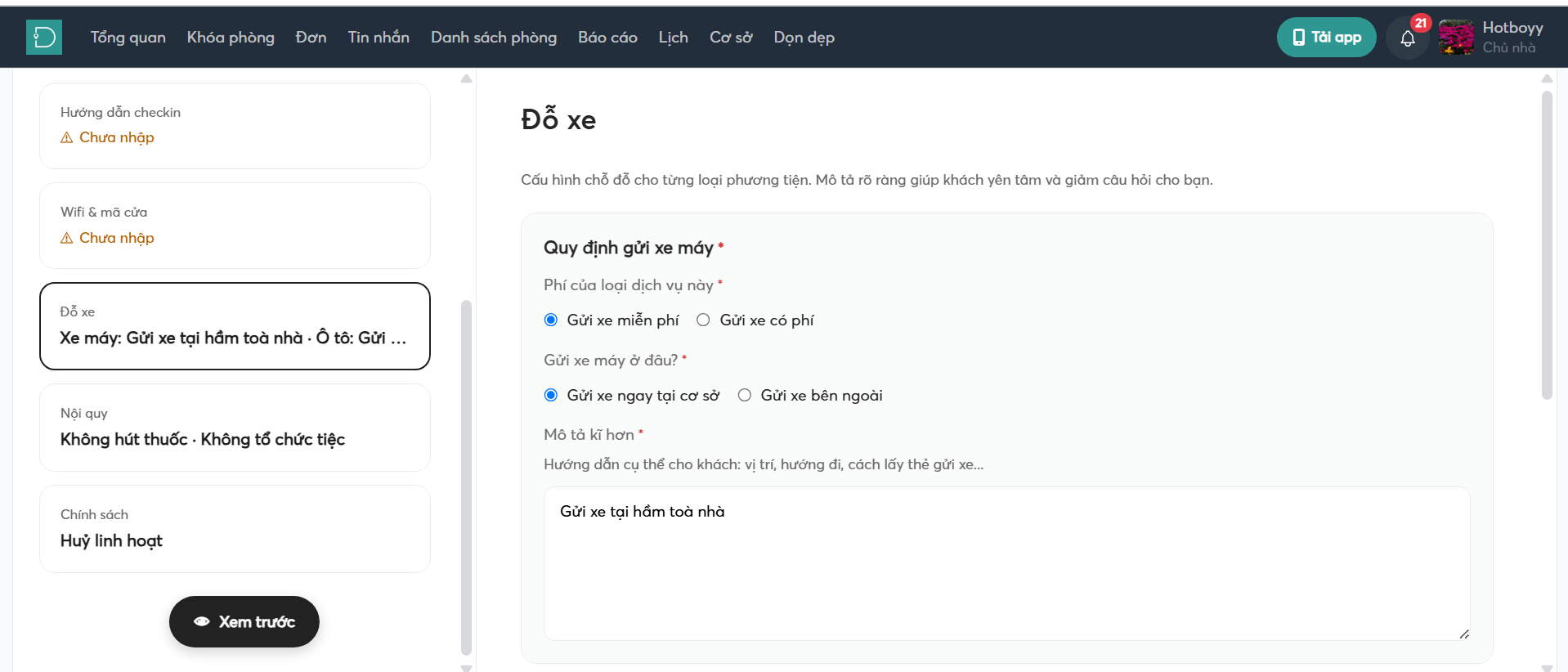Click the notification badge showing 21

tap(1421, 23)
